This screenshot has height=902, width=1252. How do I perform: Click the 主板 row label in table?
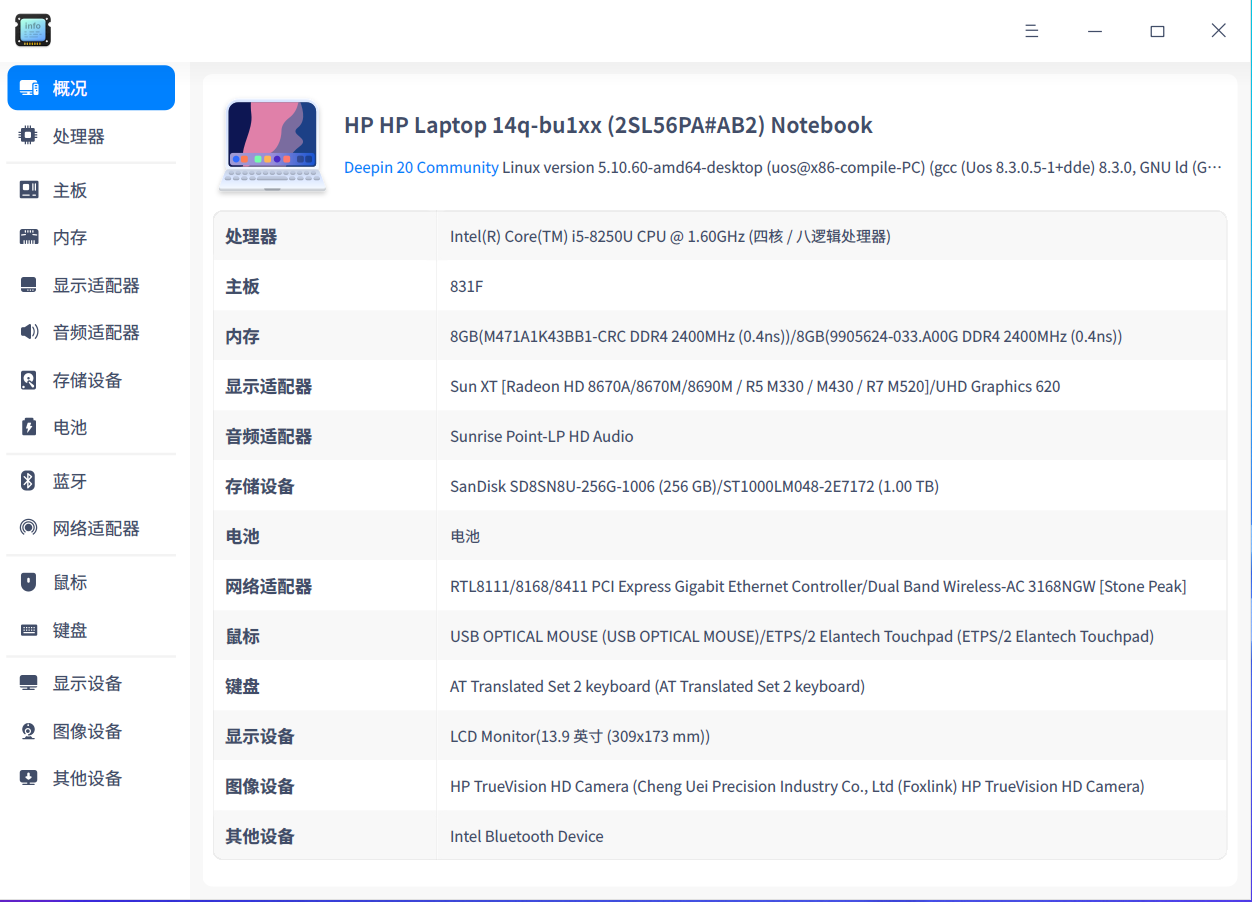[242, 286]
